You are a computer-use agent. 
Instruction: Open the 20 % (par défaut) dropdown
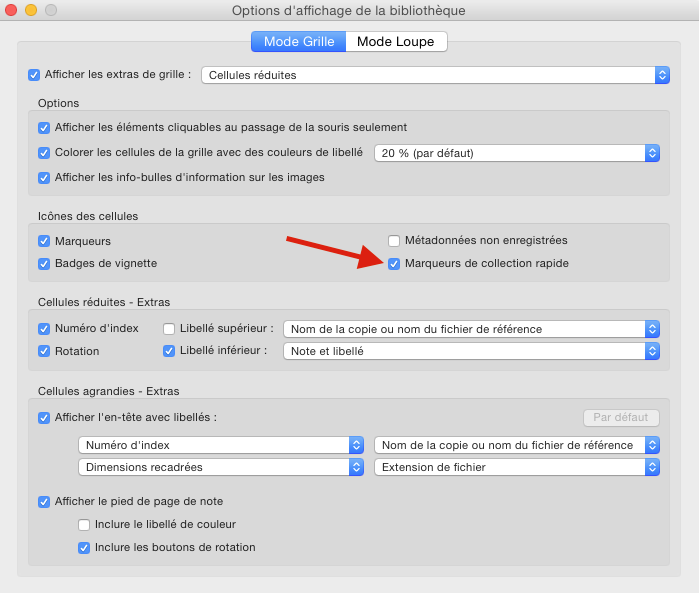(517, 153)
